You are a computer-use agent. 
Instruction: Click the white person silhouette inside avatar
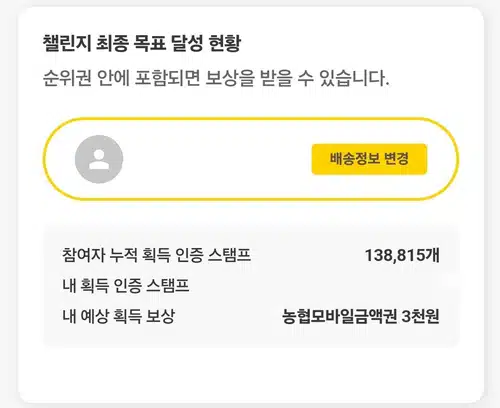(x=99, y=160)
